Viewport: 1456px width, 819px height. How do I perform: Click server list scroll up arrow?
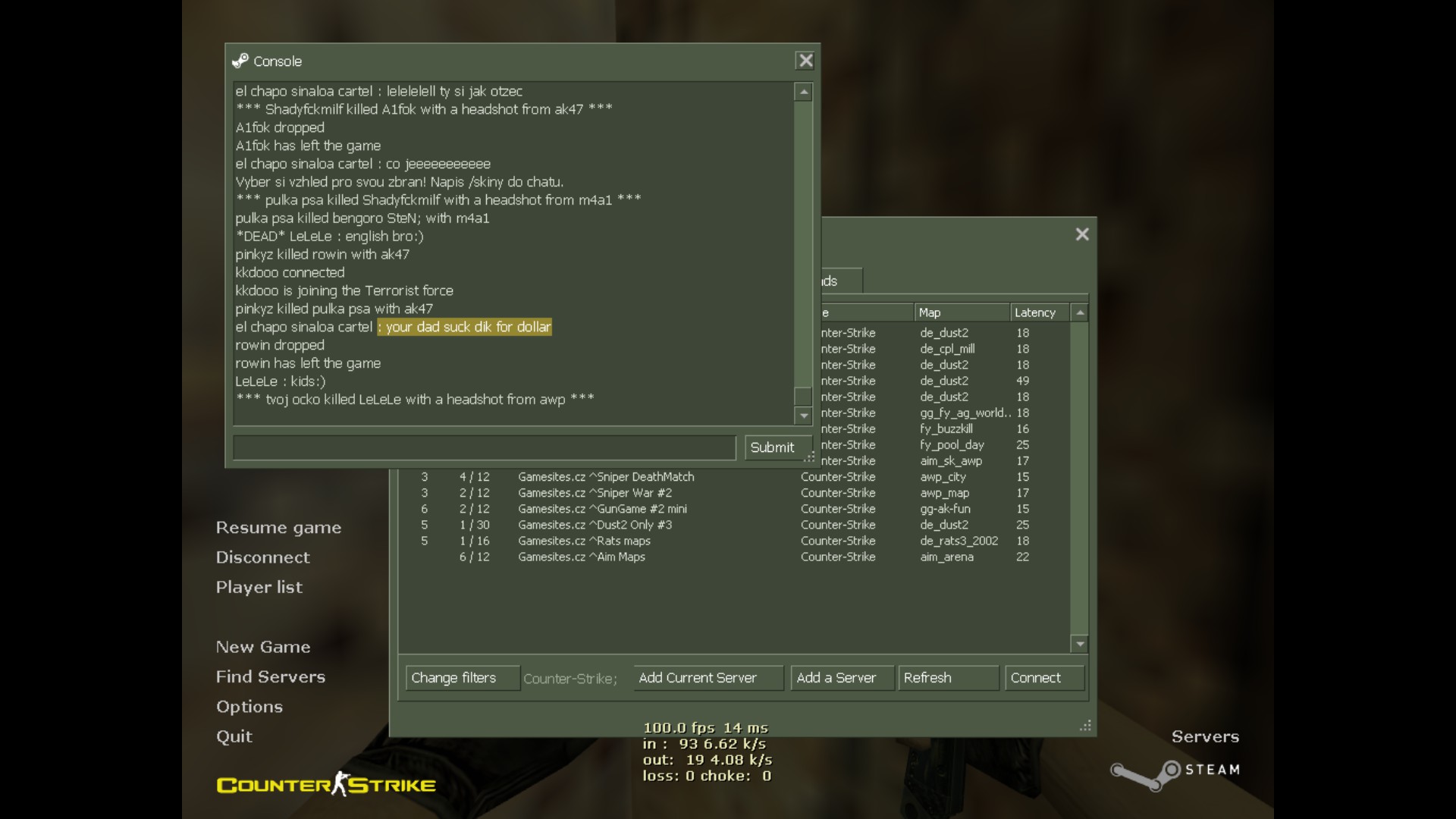point(1080,312)
